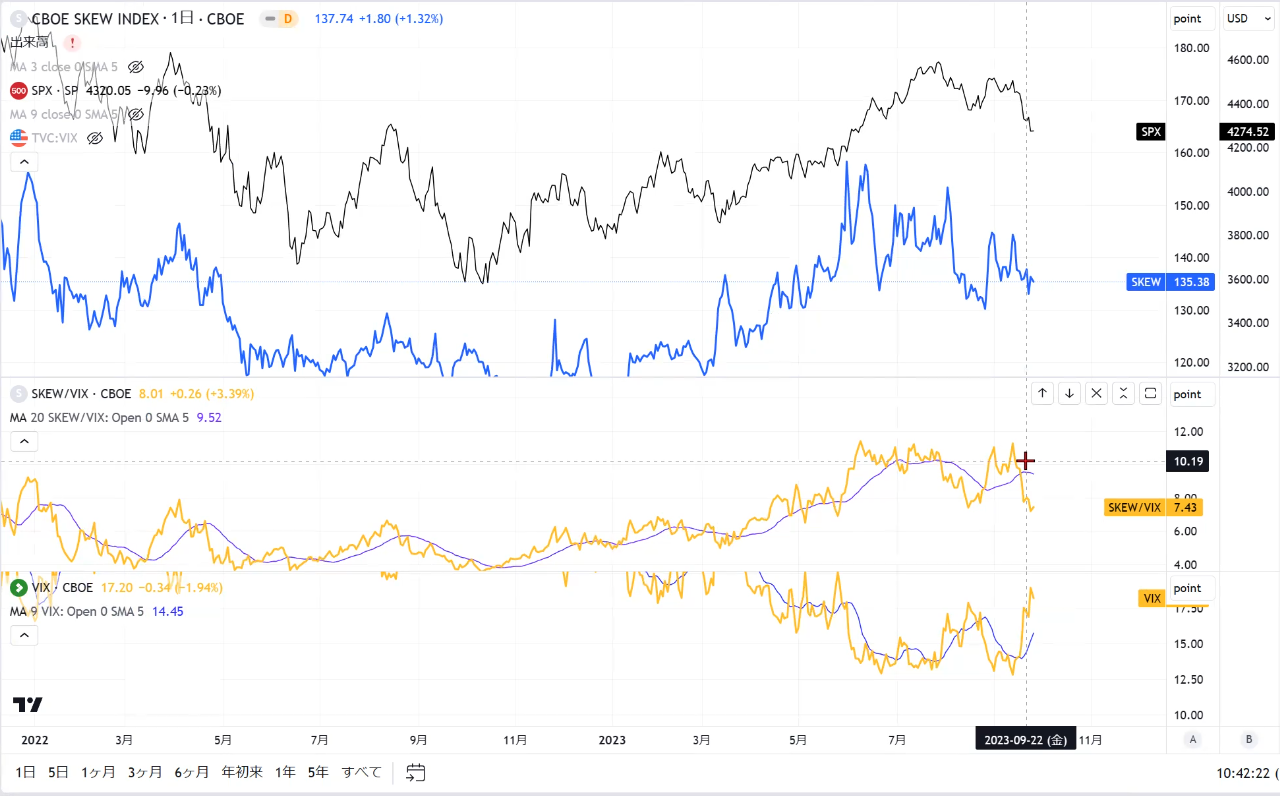Select the 5日 time range
This screenshot has width=1280, height=796.
click(x=59, y=772)
